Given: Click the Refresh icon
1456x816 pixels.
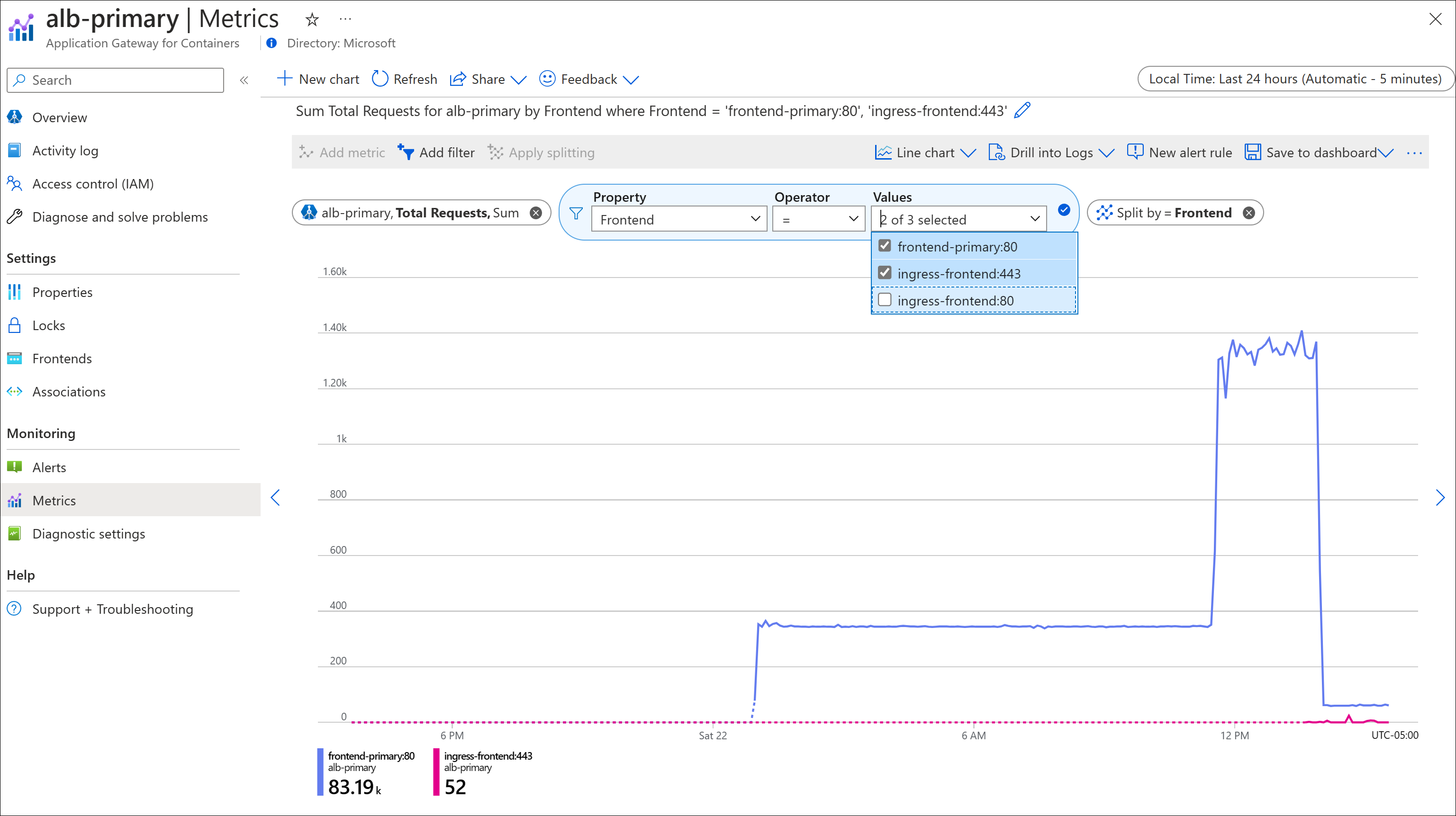Looking at the screenshot, I should coord(382,79).
